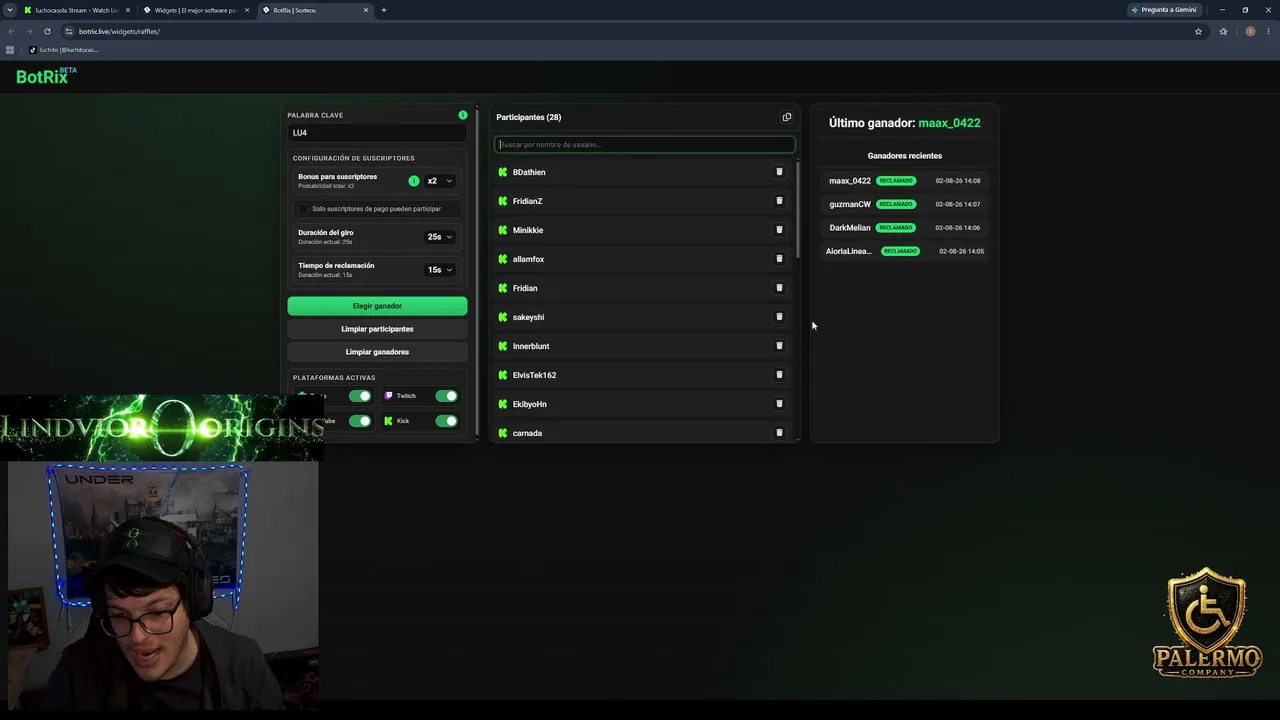The width and height of the screenshot is (1280, 720).
Task: Open Chrome three-dot menu
Action: pos(1267,31)
